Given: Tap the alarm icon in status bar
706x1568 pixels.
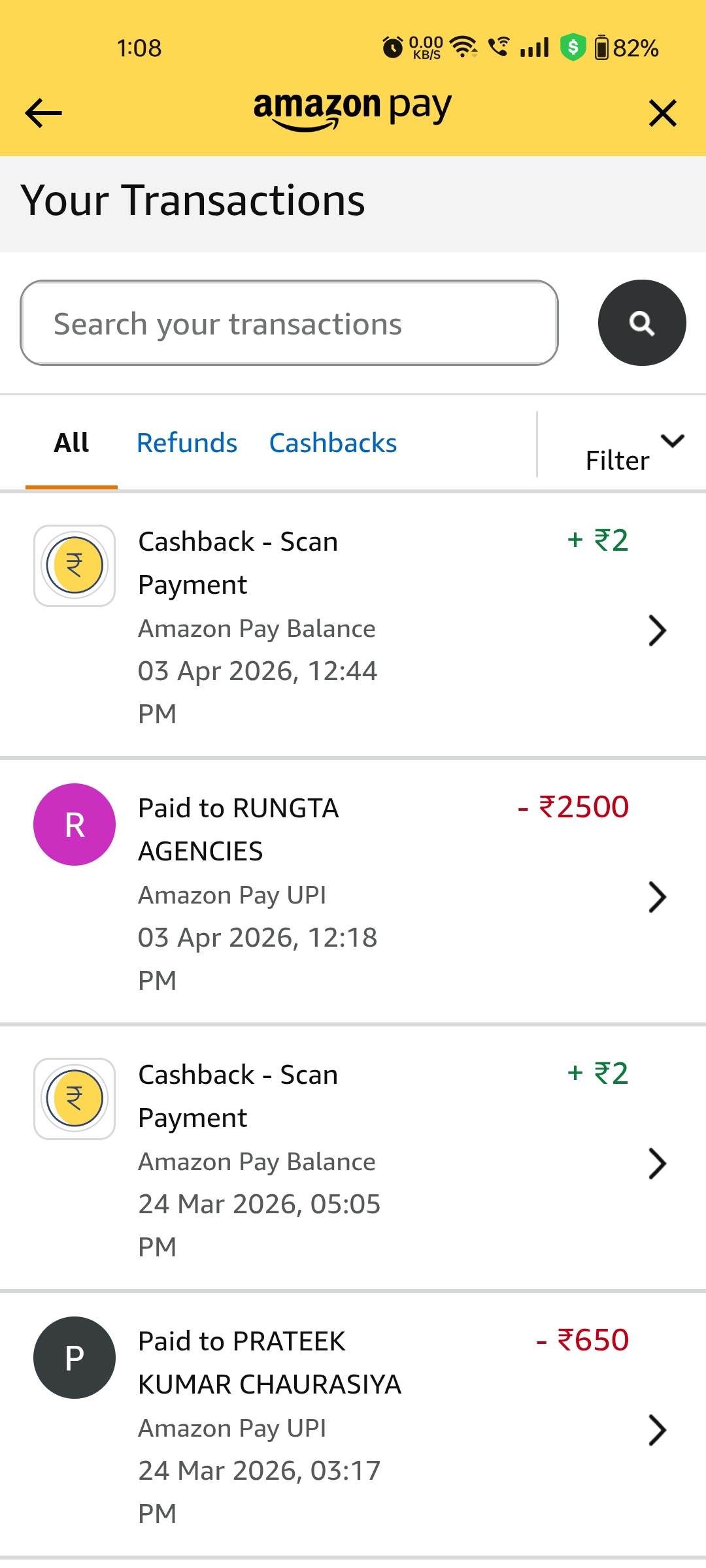Looking at the screenshot, I should pyautogui.click(x=392, y=48).
